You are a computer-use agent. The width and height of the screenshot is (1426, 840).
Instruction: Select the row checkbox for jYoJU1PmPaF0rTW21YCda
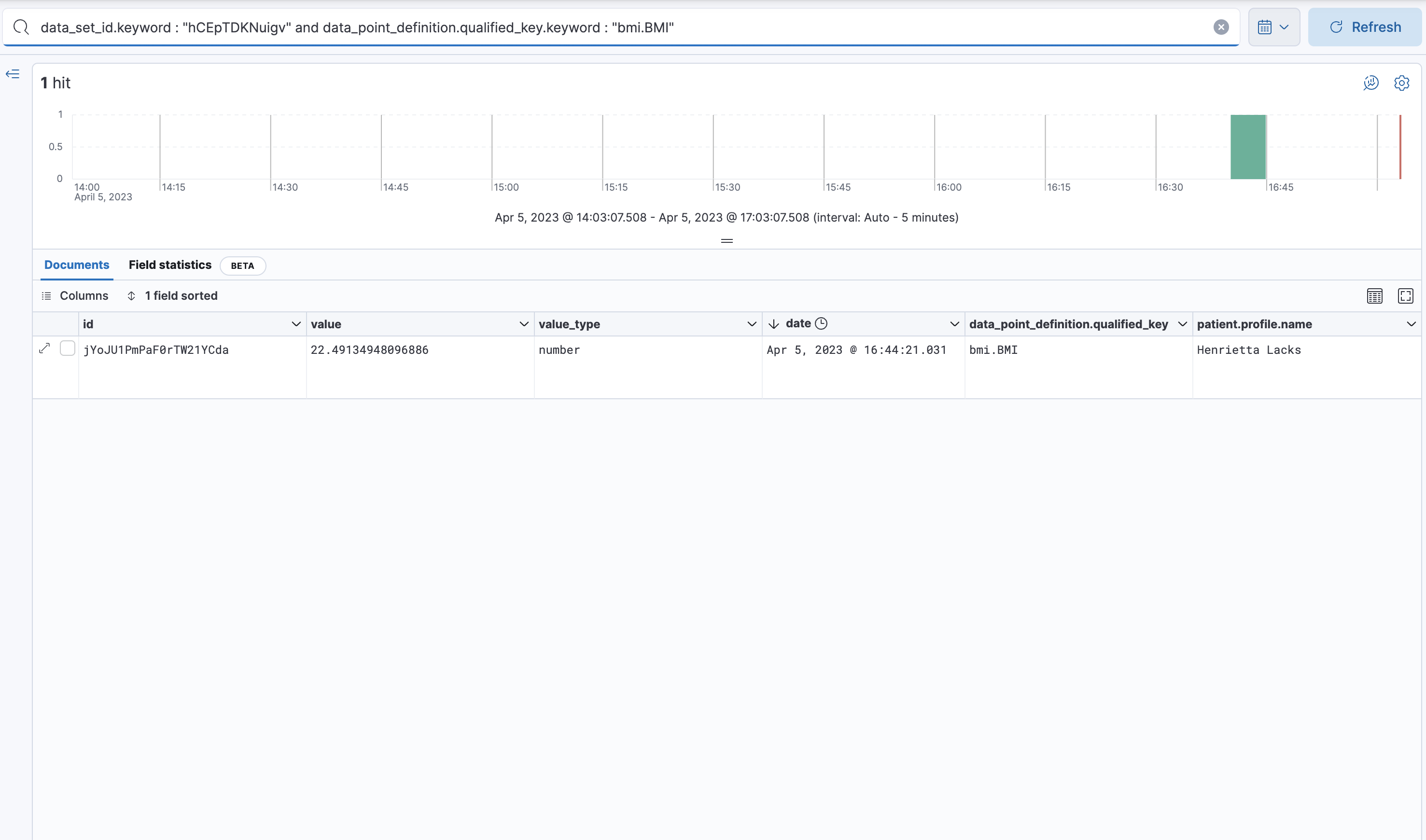67,348
